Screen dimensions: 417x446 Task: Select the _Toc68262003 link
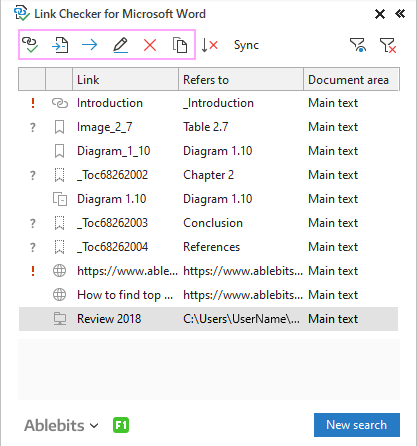(x=112, y=223)
